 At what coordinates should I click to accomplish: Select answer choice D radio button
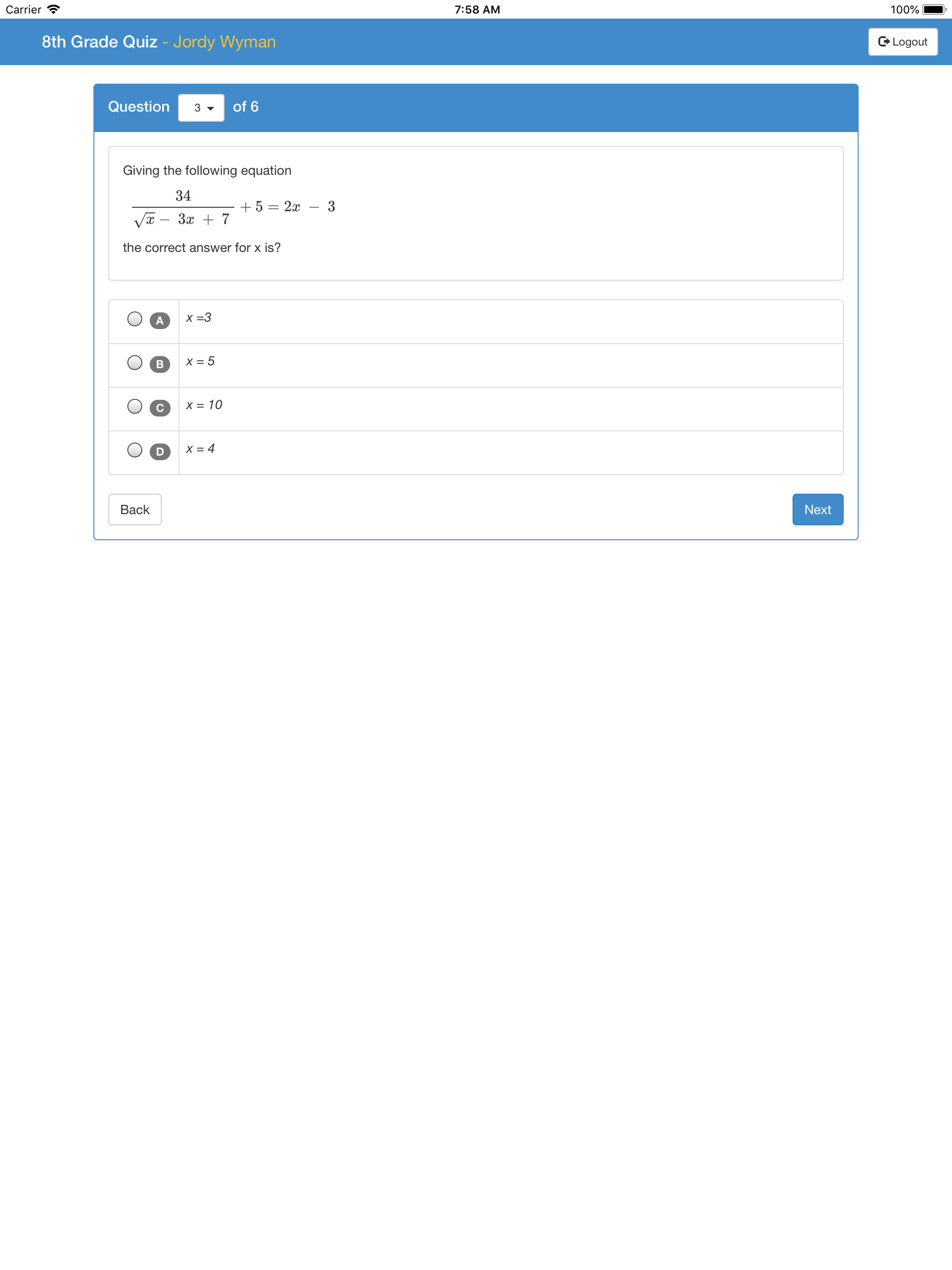pyautogui.click(x=135, y=450)
